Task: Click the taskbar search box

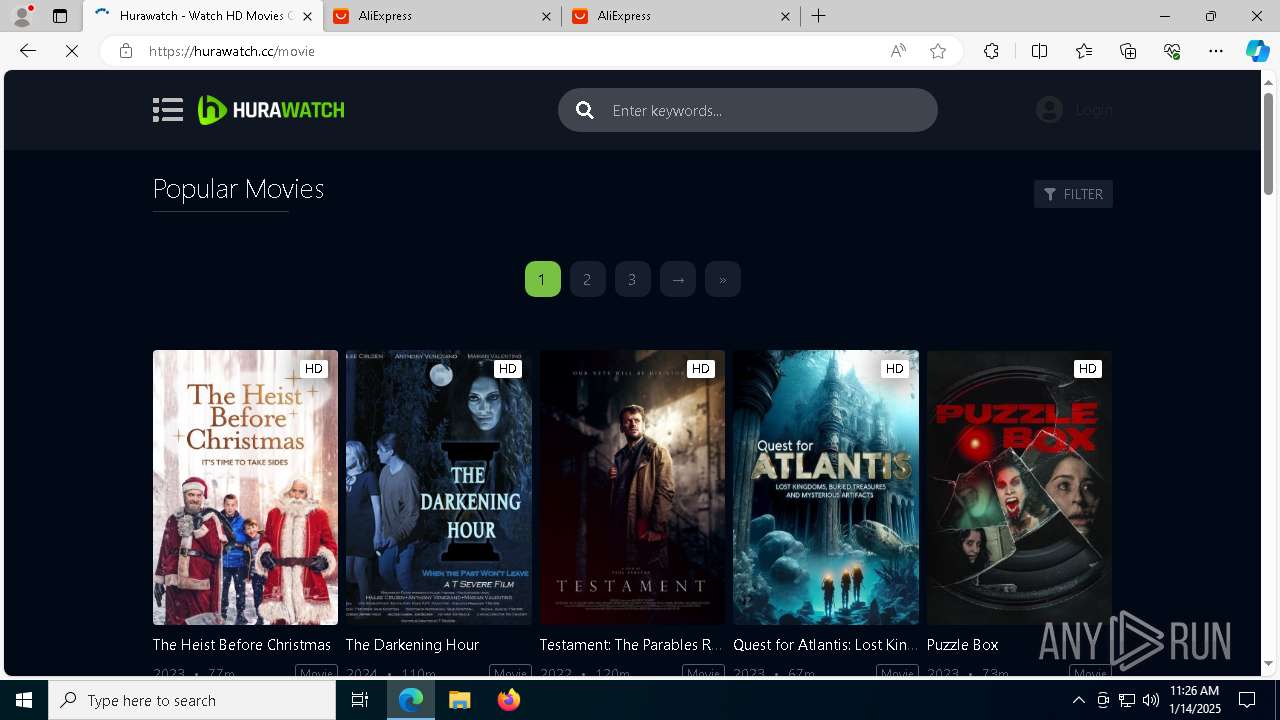Action: tap(192, 700)
